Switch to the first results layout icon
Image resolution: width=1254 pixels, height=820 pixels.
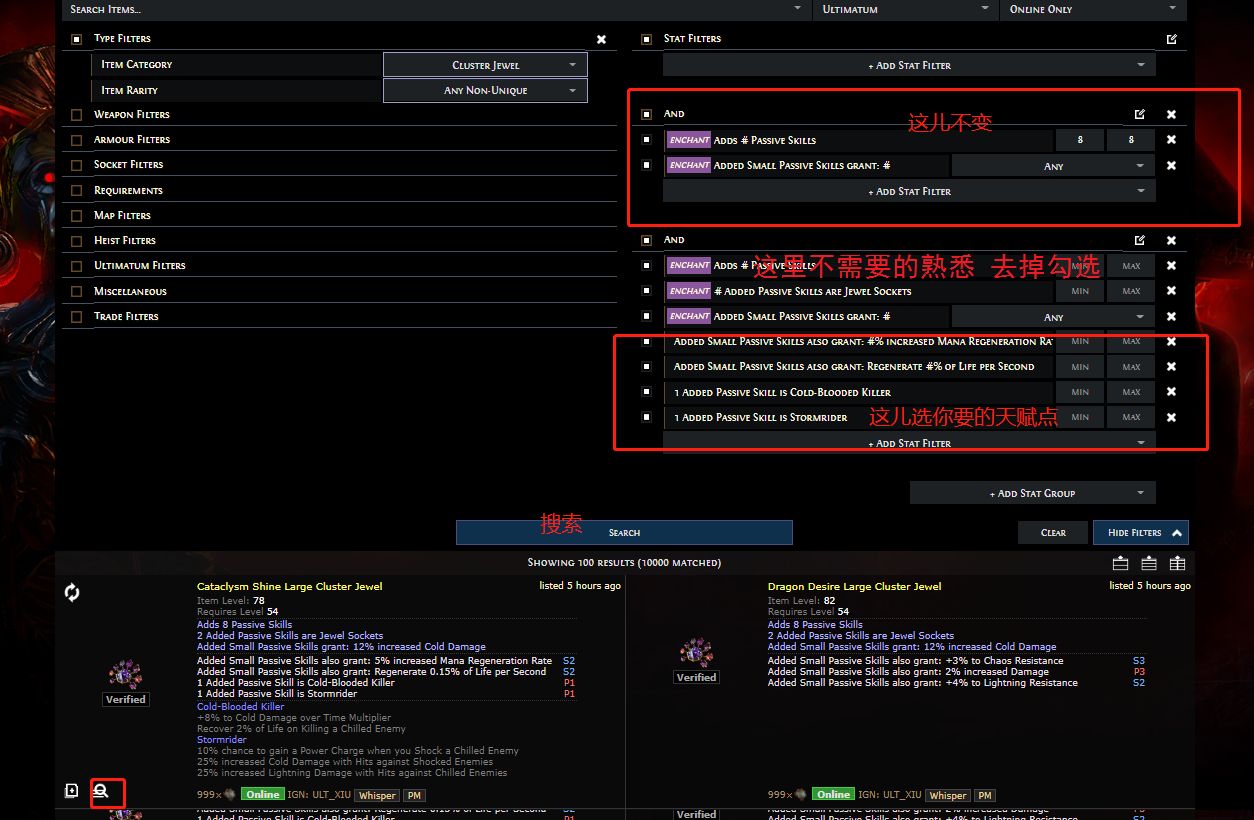(1121, 563)
